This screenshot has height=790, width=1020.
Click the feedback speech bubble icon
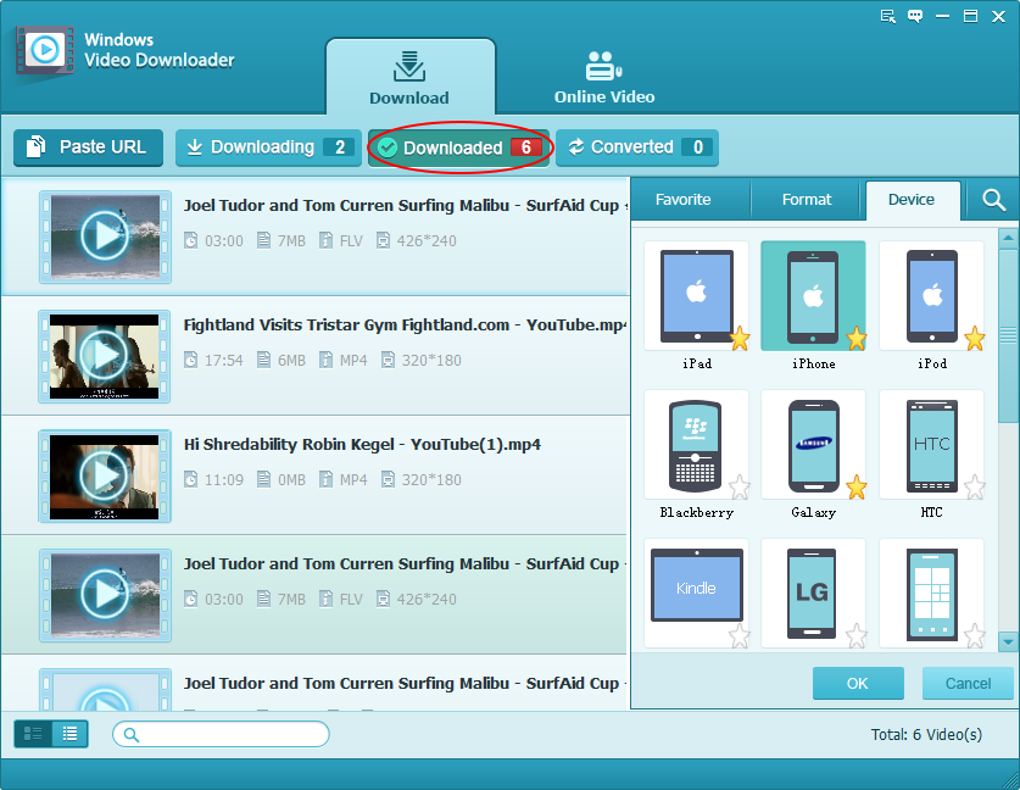click(915, 16)
